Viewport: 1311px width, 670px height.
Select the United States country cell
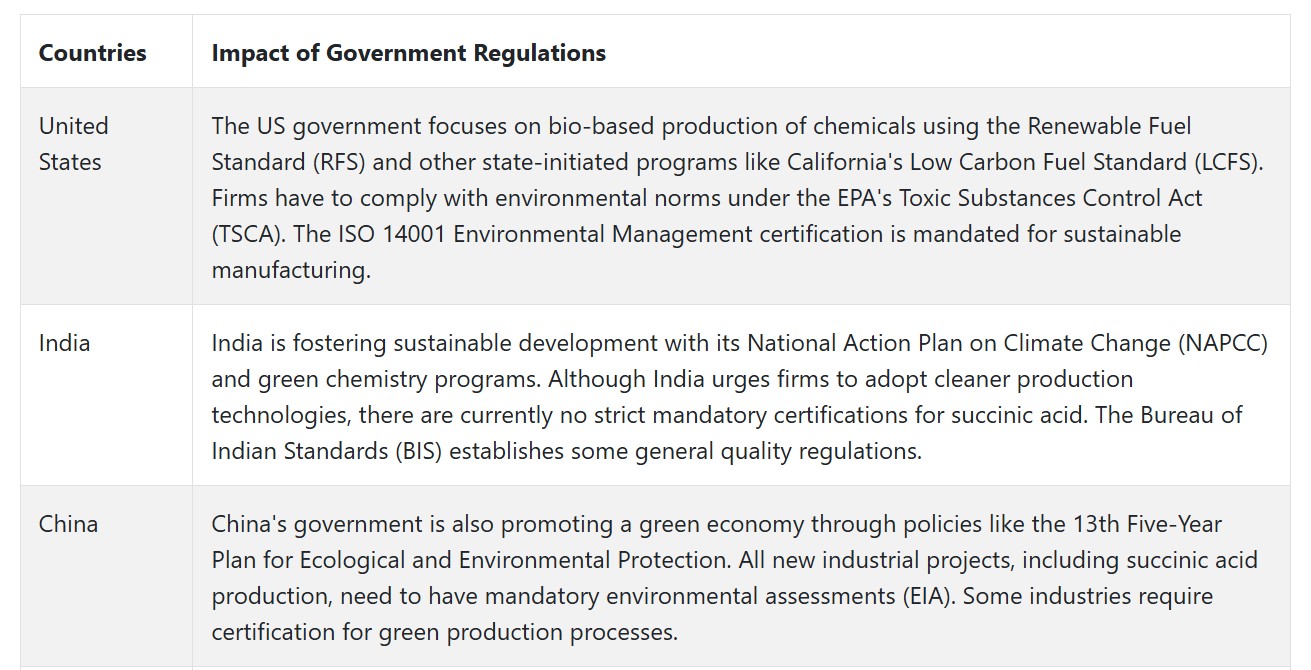[106, 196]
